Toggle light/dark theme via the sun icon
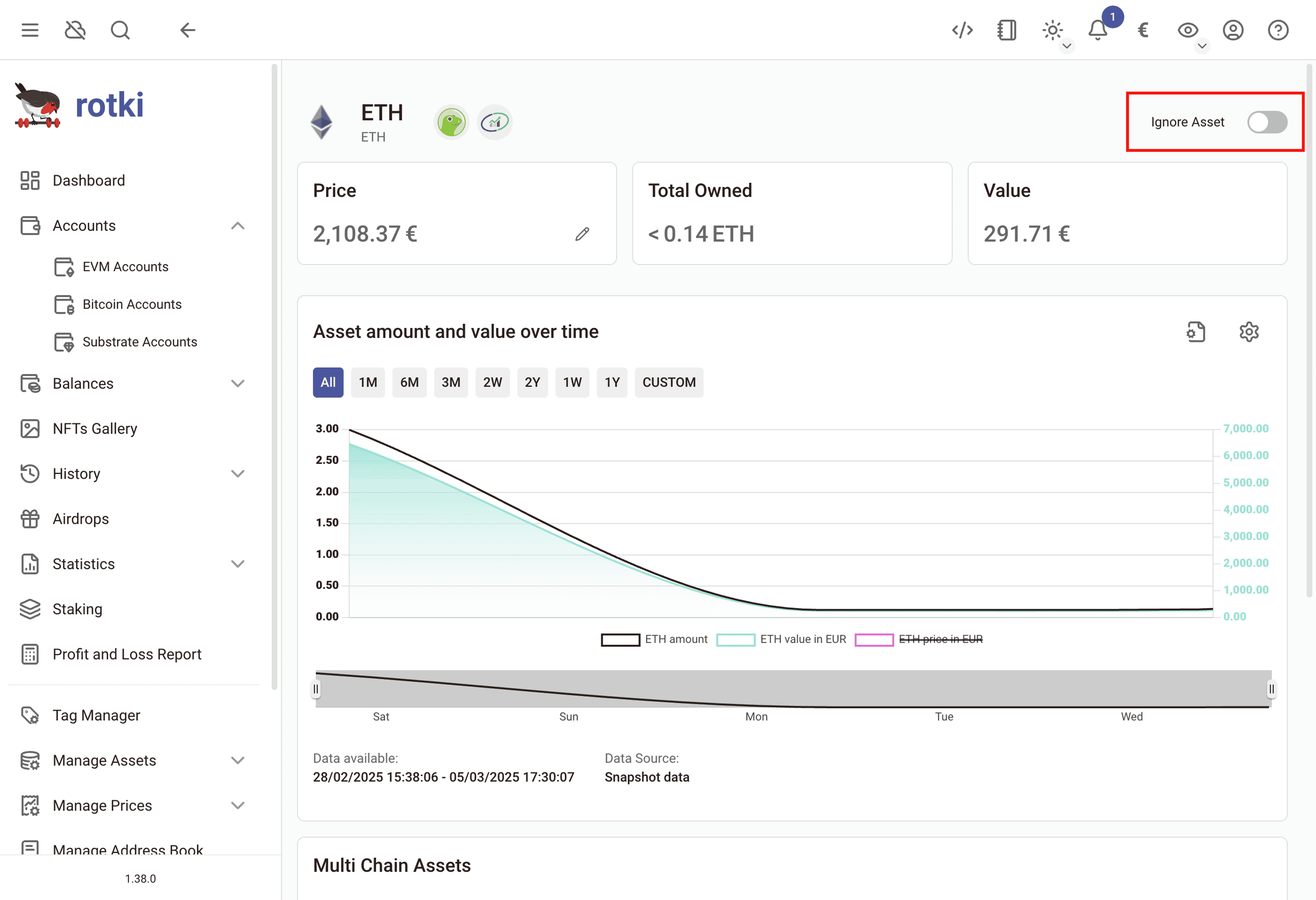Image resolution: width=1316 pixels, height=900 pixels. tap(1053, 30)
